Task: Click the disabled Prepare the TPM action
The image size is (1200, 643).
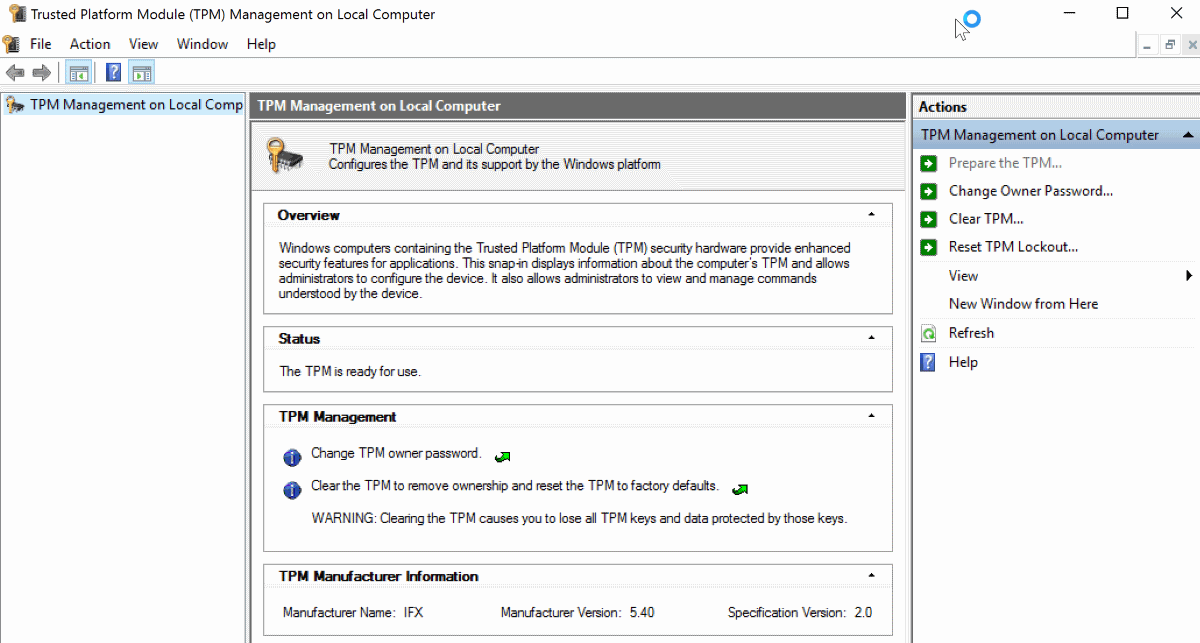Action: click(1005, 163)
